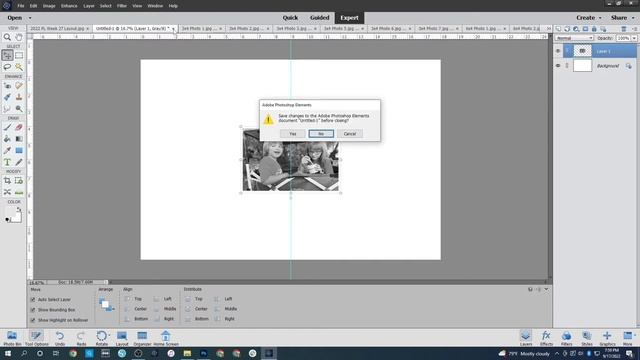This screenshot has width=640, height=360.
Task: Switch to Guided mode tab
Action: point(319,18)
